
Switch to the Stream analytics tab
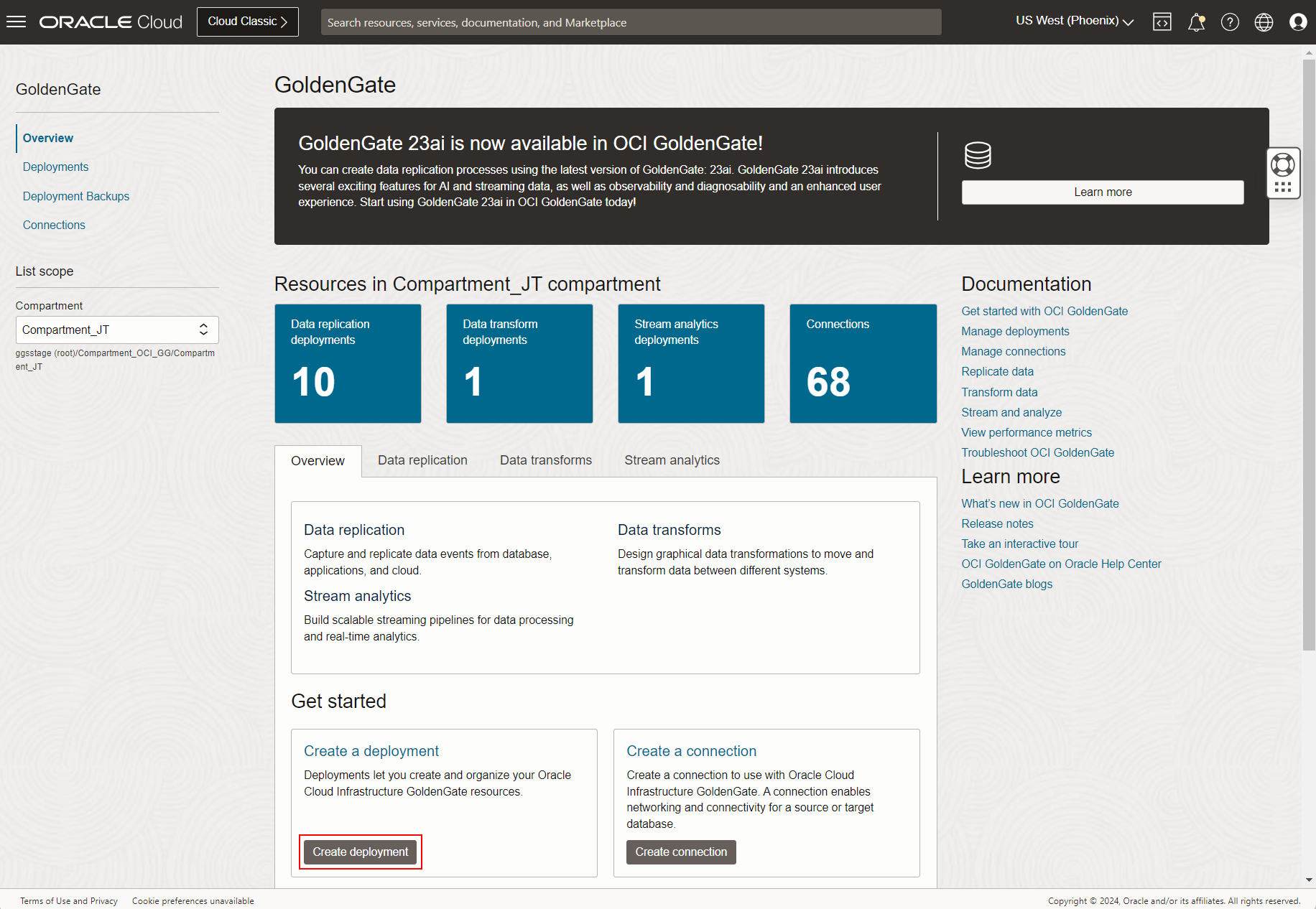tap(672, 460)
